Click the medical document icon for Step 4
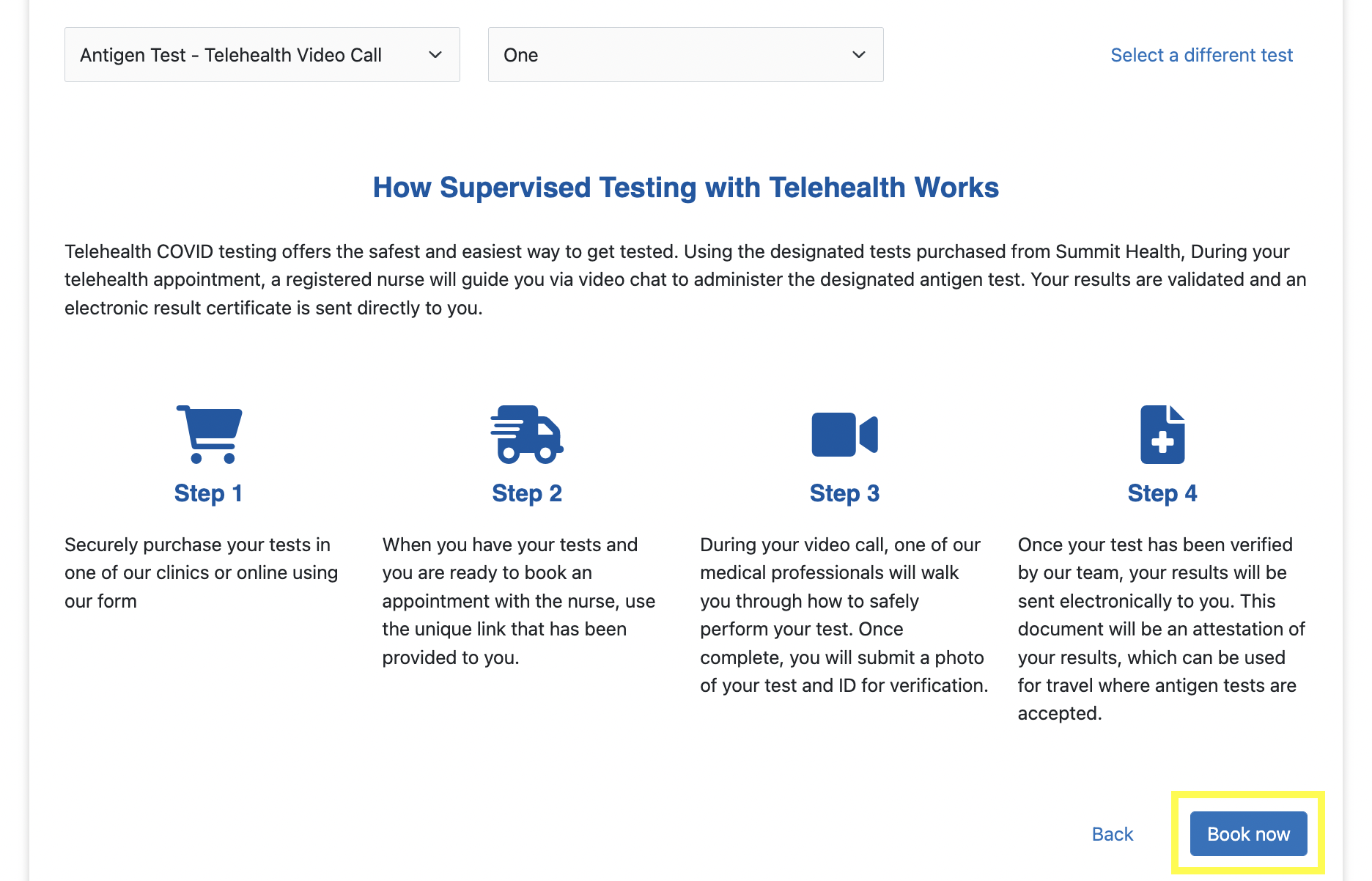Viewport: 1372px width, 881px height. [1162, 434]
